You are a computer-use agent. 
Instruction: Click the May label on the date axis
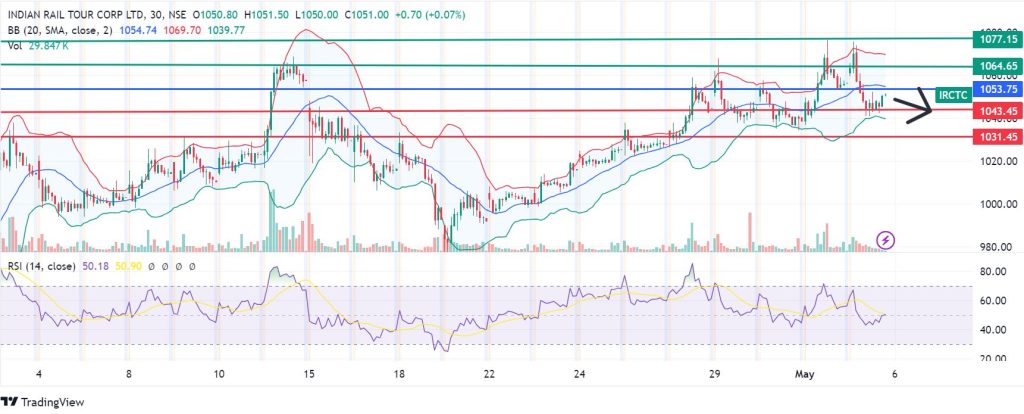point(803,374)
